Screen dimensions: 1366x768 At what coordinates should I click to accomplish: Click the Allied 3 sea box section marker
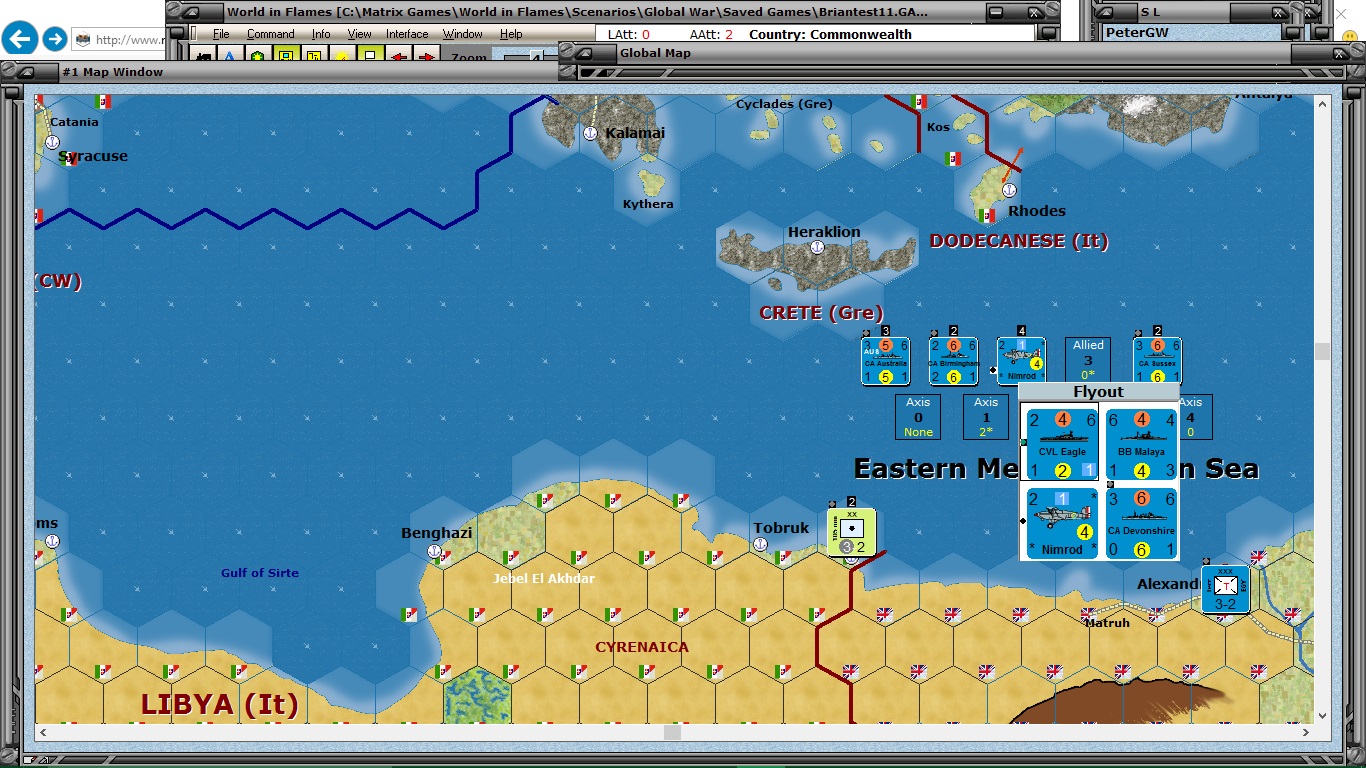coord(1088,360)
